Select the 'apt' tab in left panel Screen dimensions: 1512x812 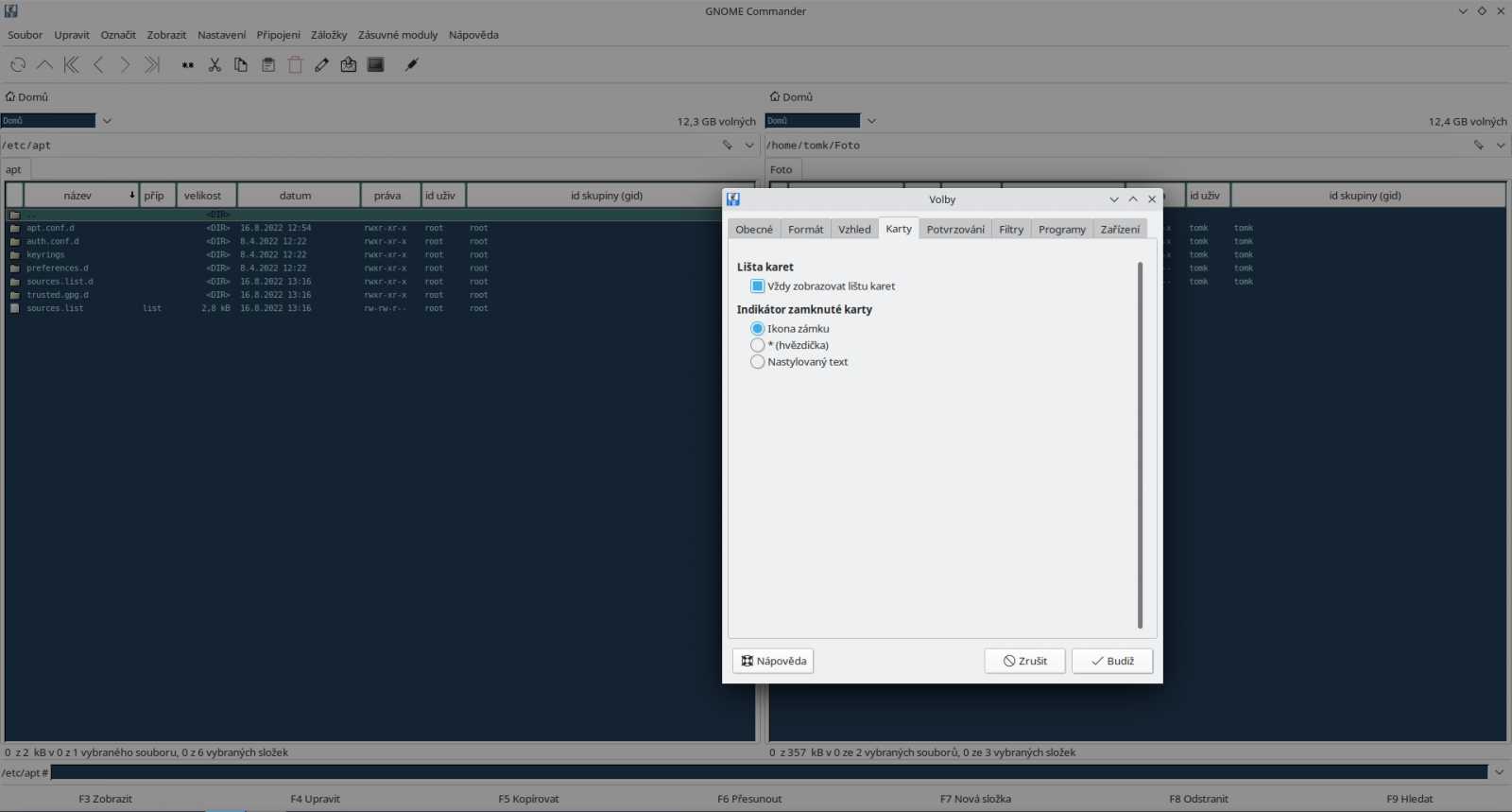[13, 170]
